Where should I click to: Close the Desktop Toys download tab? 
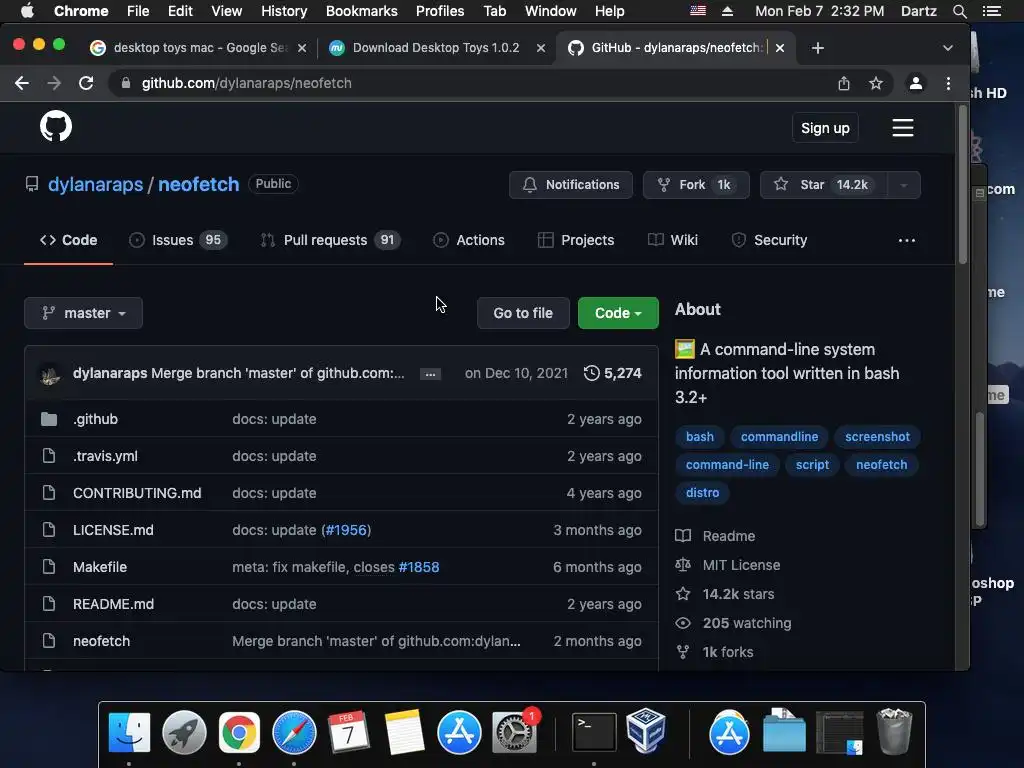point(541,48)
